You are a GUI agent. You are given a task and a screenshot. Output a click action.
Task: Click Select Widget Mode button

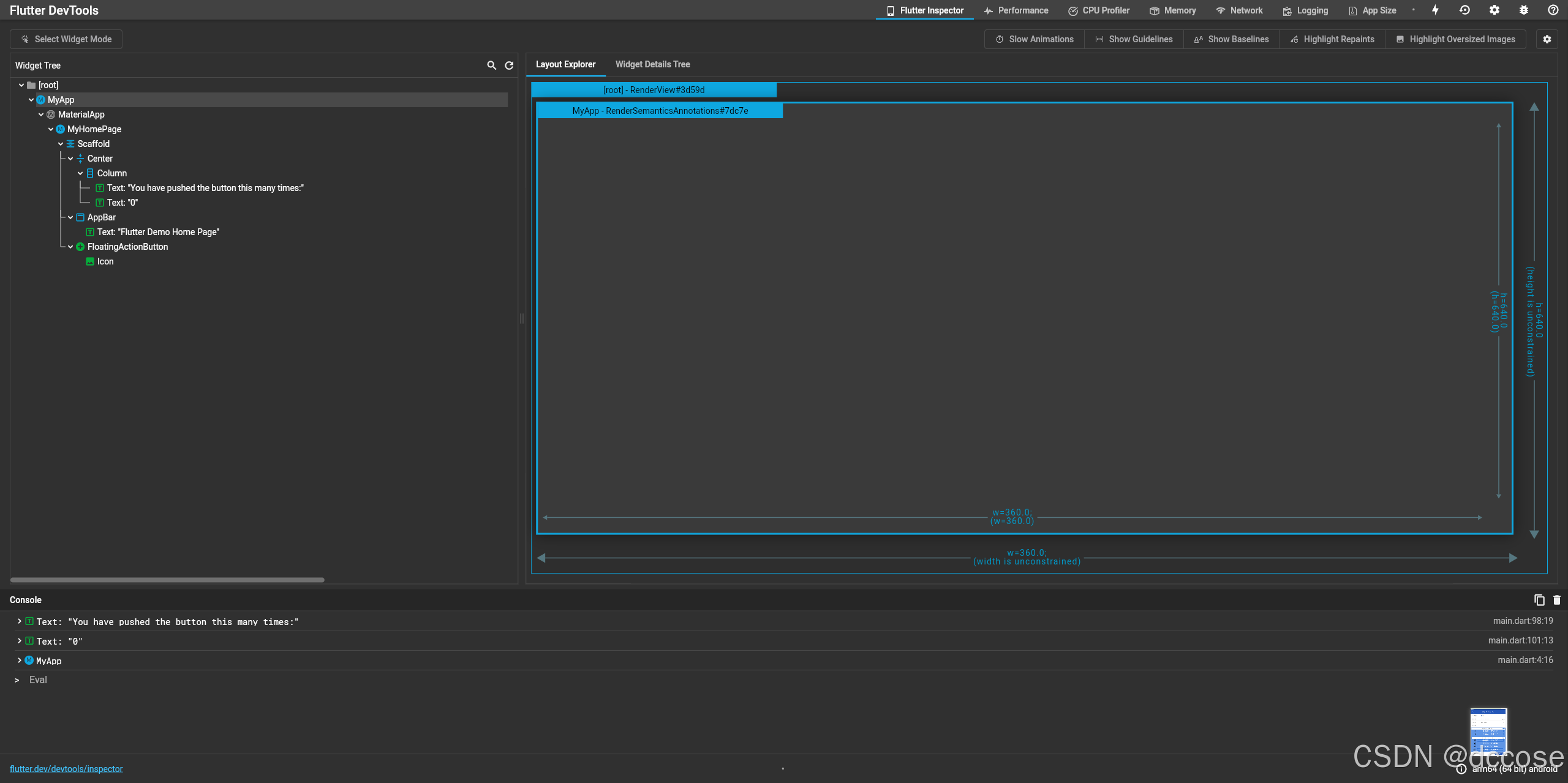tap(66, 39)
